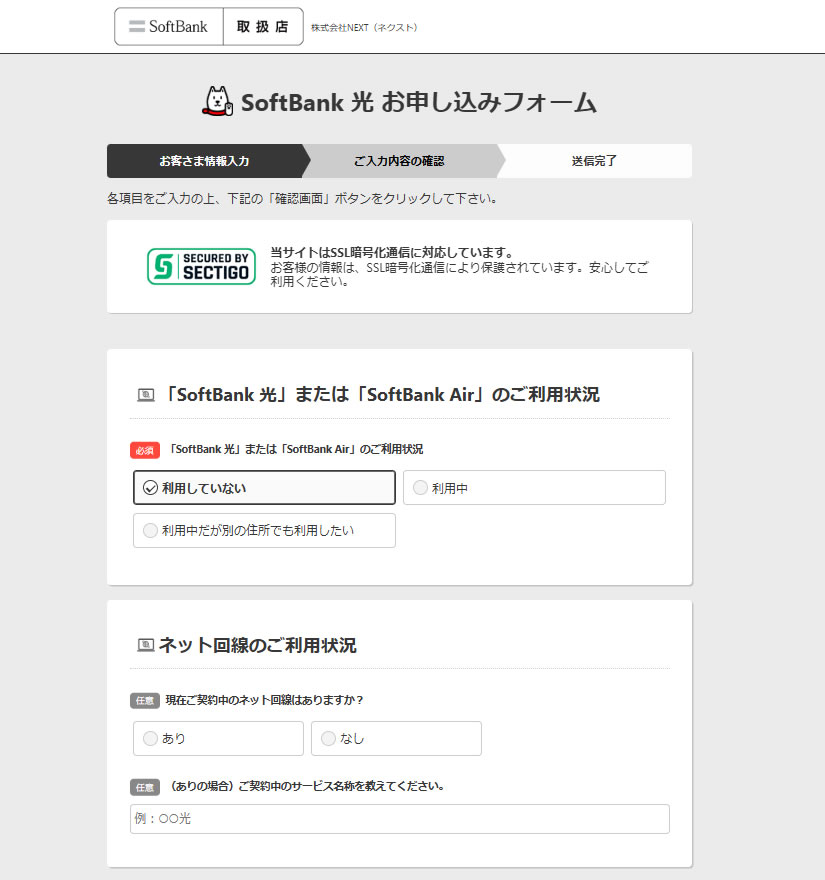Image resolution: width=825 pixels, height=880 pixels.
Task: Choose なし for current net contract
Action: coord(396,739)
